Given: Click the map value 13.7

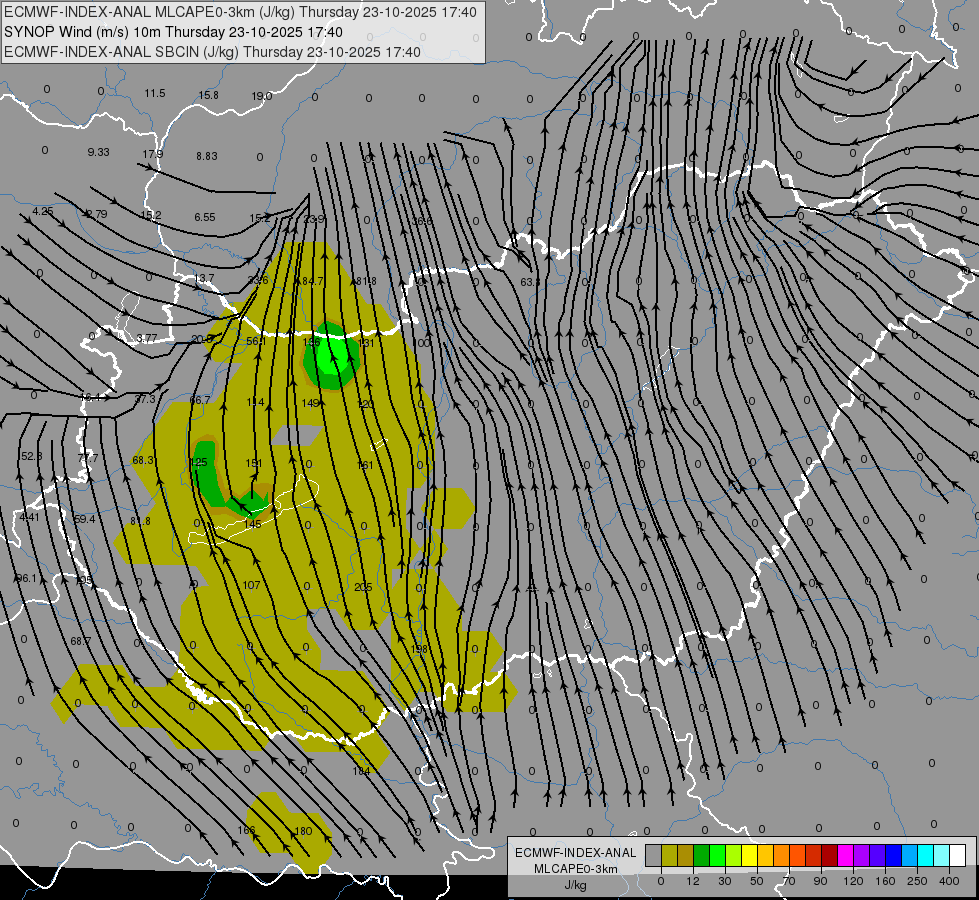Looking at the screenshot, I should tap(204, 278).
